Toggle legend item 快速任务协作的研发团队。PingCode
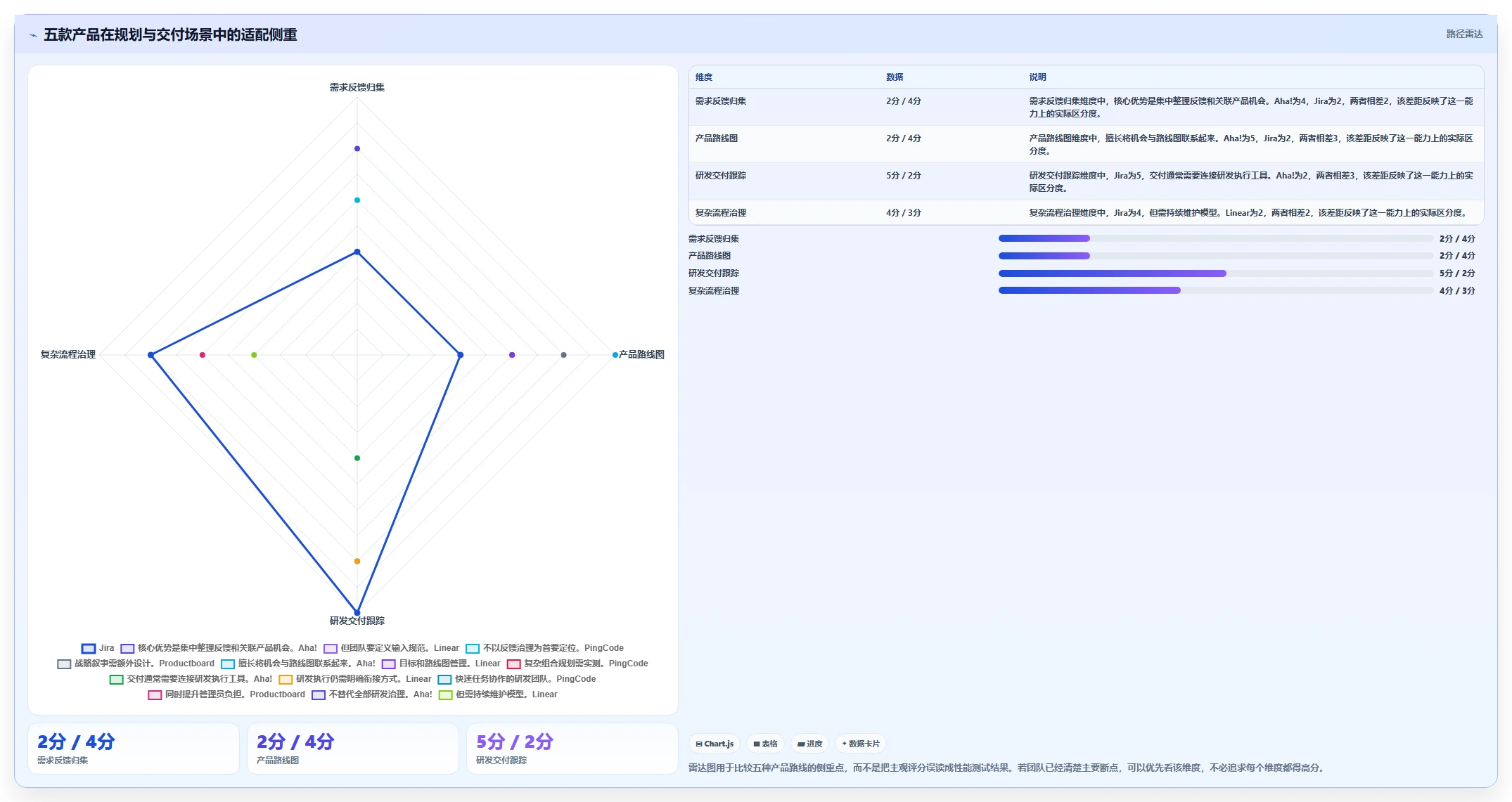The height and width of the screenshot is (802, 1512). tap(517, 679)
